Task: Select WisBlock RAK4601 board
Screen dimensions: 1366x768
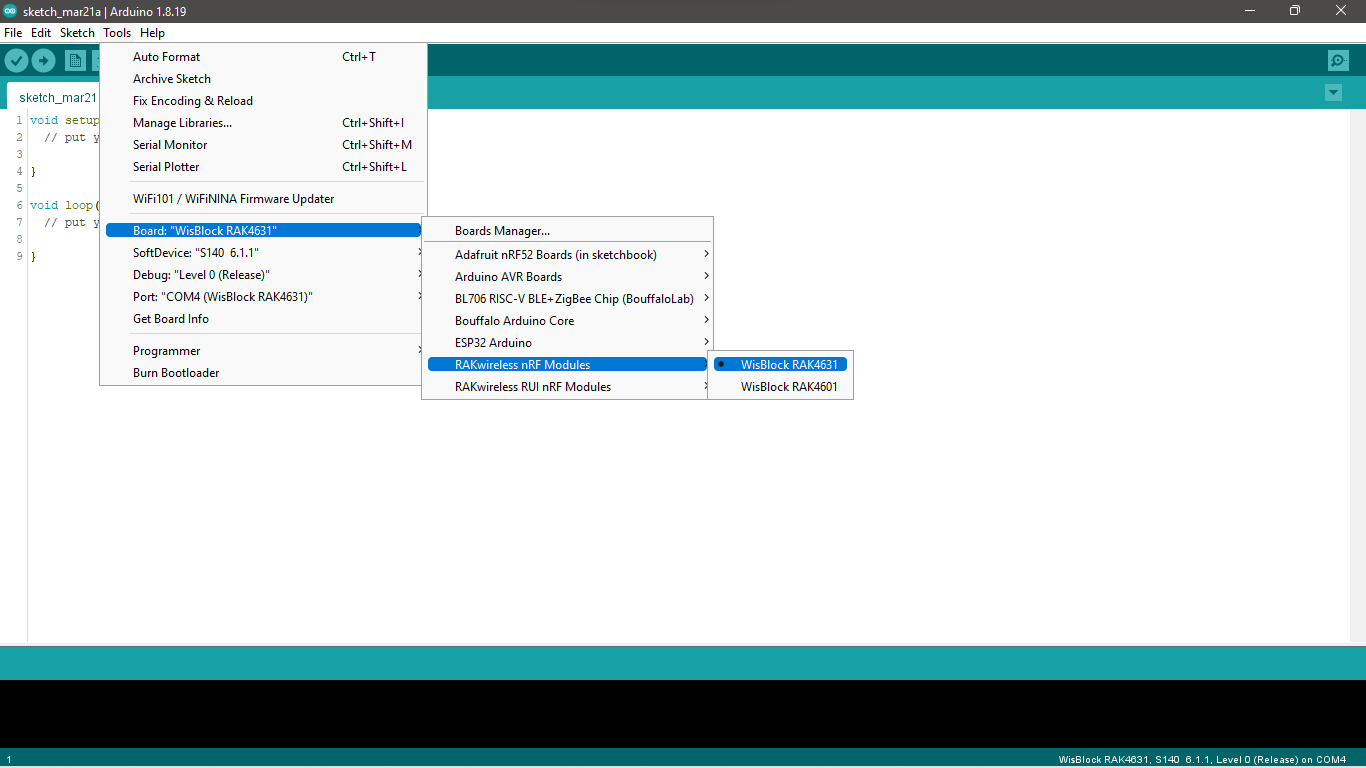Action: pyautogui.click(x=780, y=387)
